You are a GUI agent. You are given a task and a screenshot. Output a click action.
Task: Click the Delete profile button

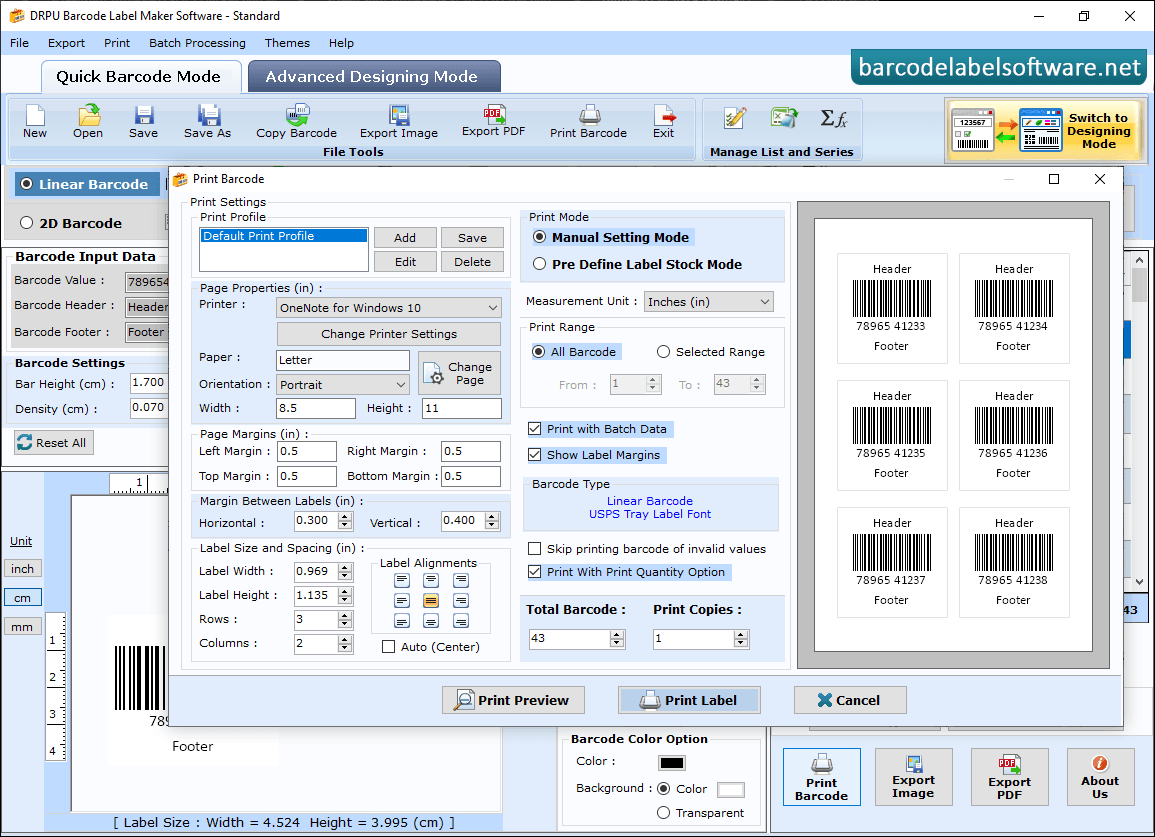(x=472, y=262)
